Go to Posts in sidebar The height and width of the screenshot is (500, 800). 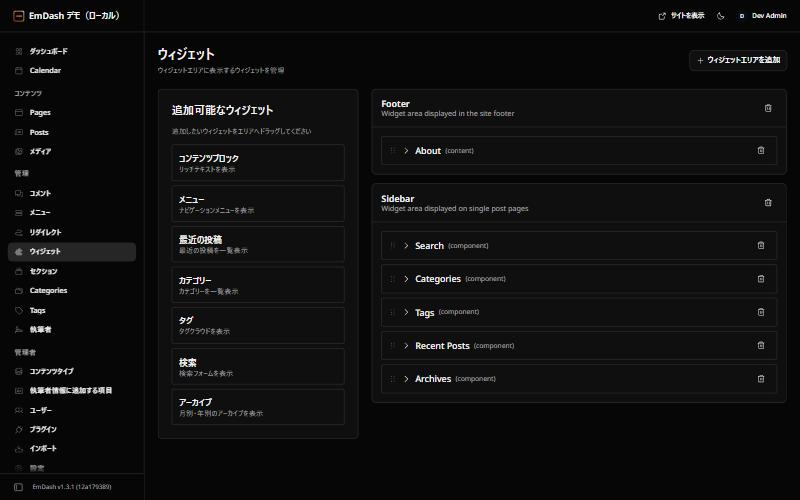(72, 132)
